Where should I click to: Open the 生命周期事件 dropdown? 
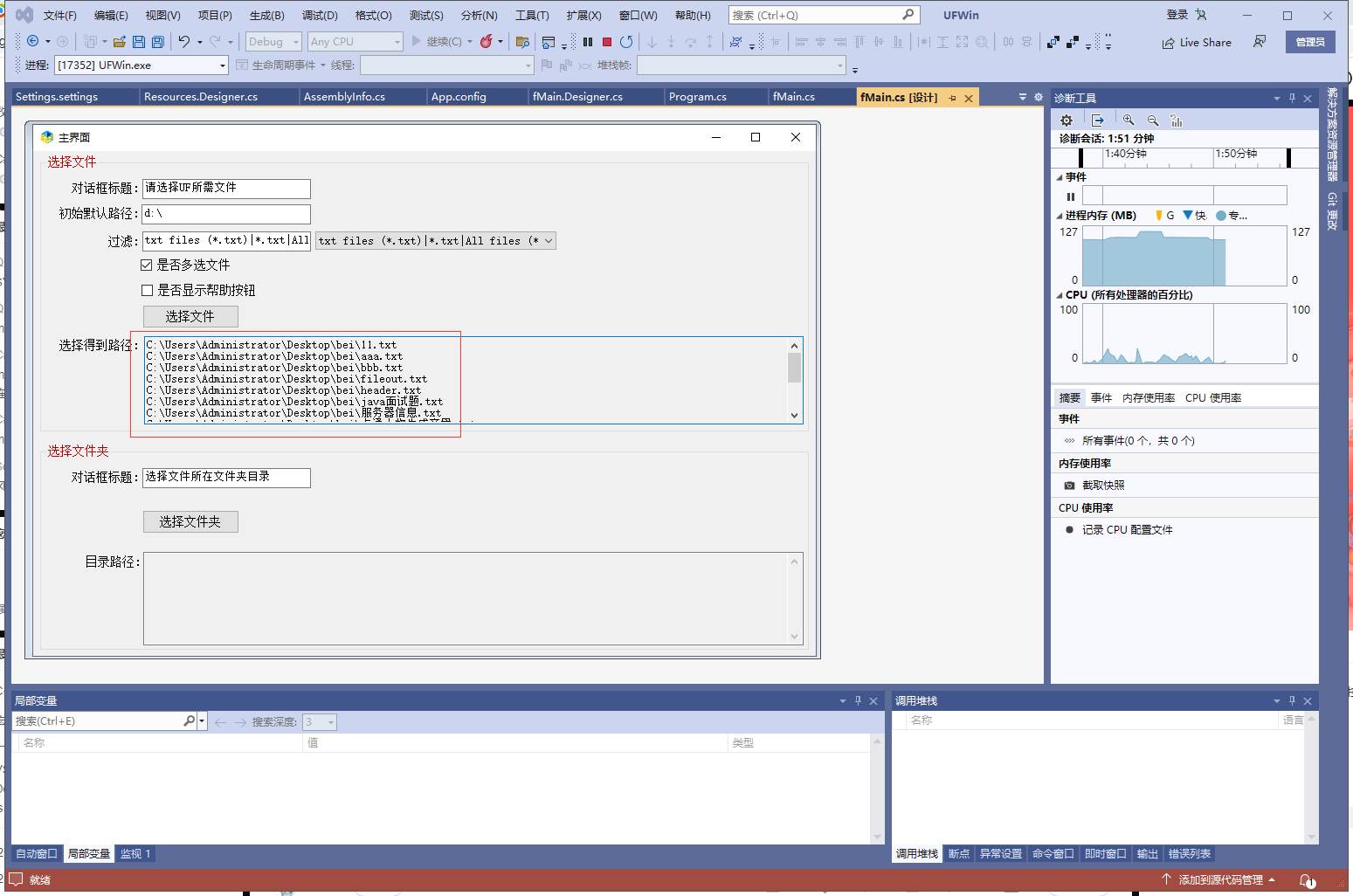[x=322, y=65]
